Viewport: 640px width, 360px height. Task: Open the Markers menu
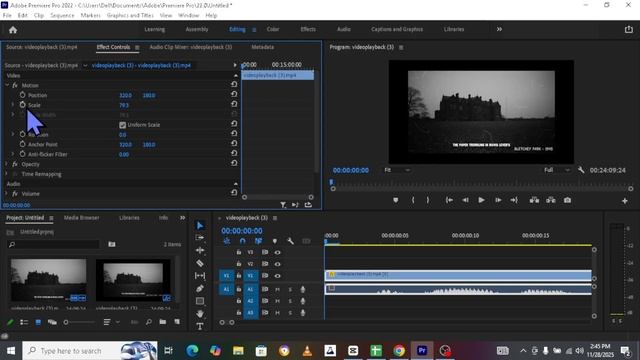[90, 16]
